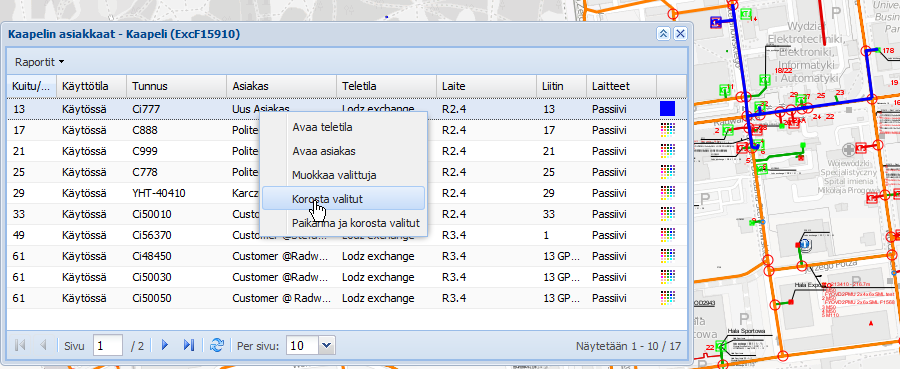Click the Sivu page number field
The width and height of the screenshot is (900, 369).
point(107,345)
